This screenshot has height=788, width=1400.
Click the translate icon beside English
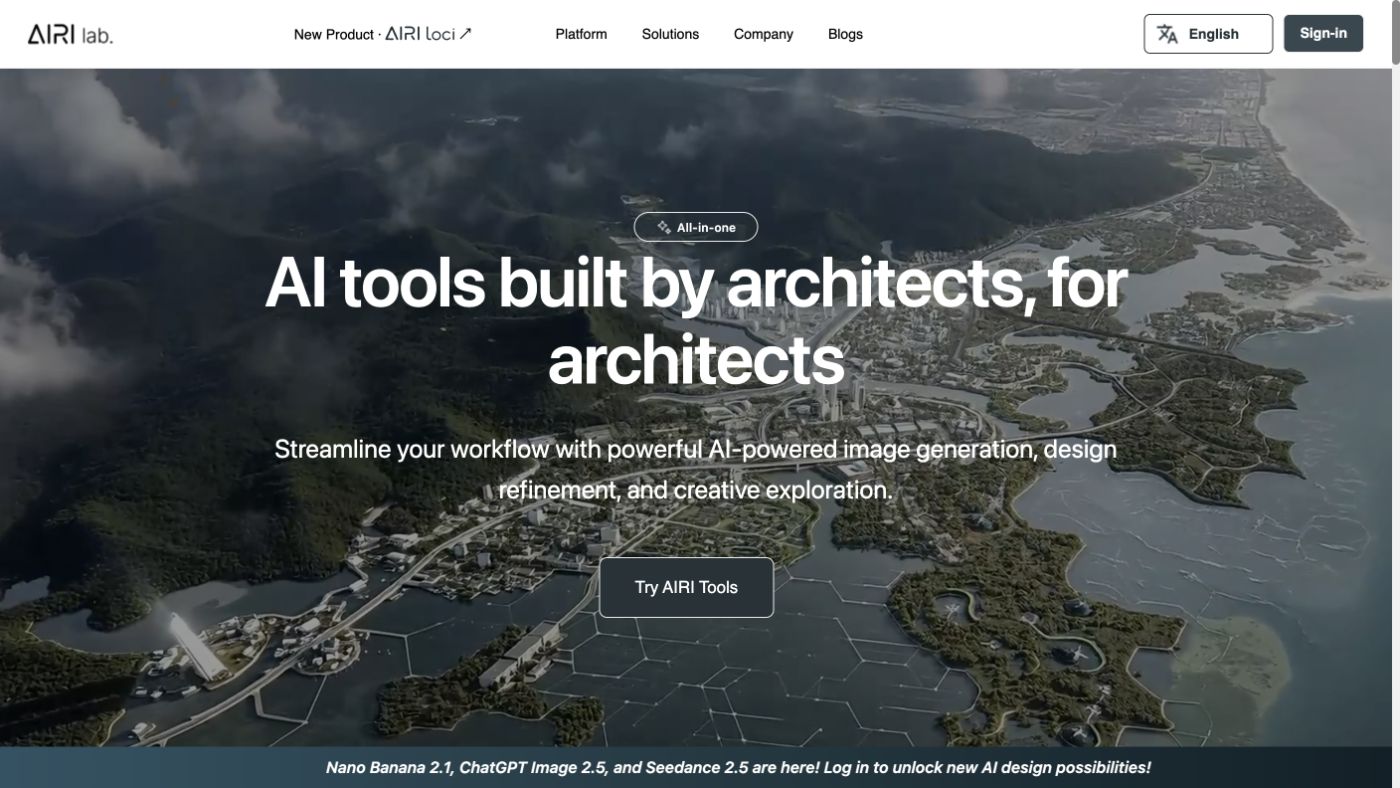point(1167,34)
